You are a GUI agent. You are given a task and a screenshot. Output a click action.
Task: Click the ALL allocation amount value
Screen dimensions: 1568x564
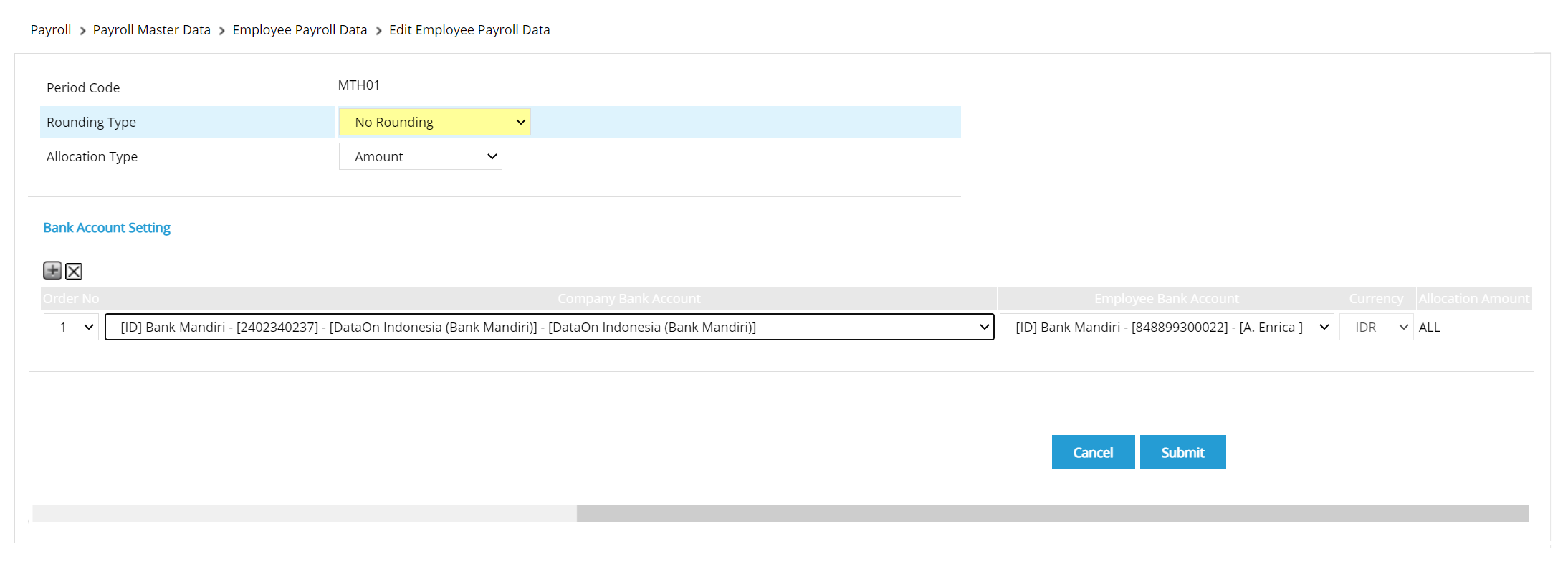(x=1430, y=327)
